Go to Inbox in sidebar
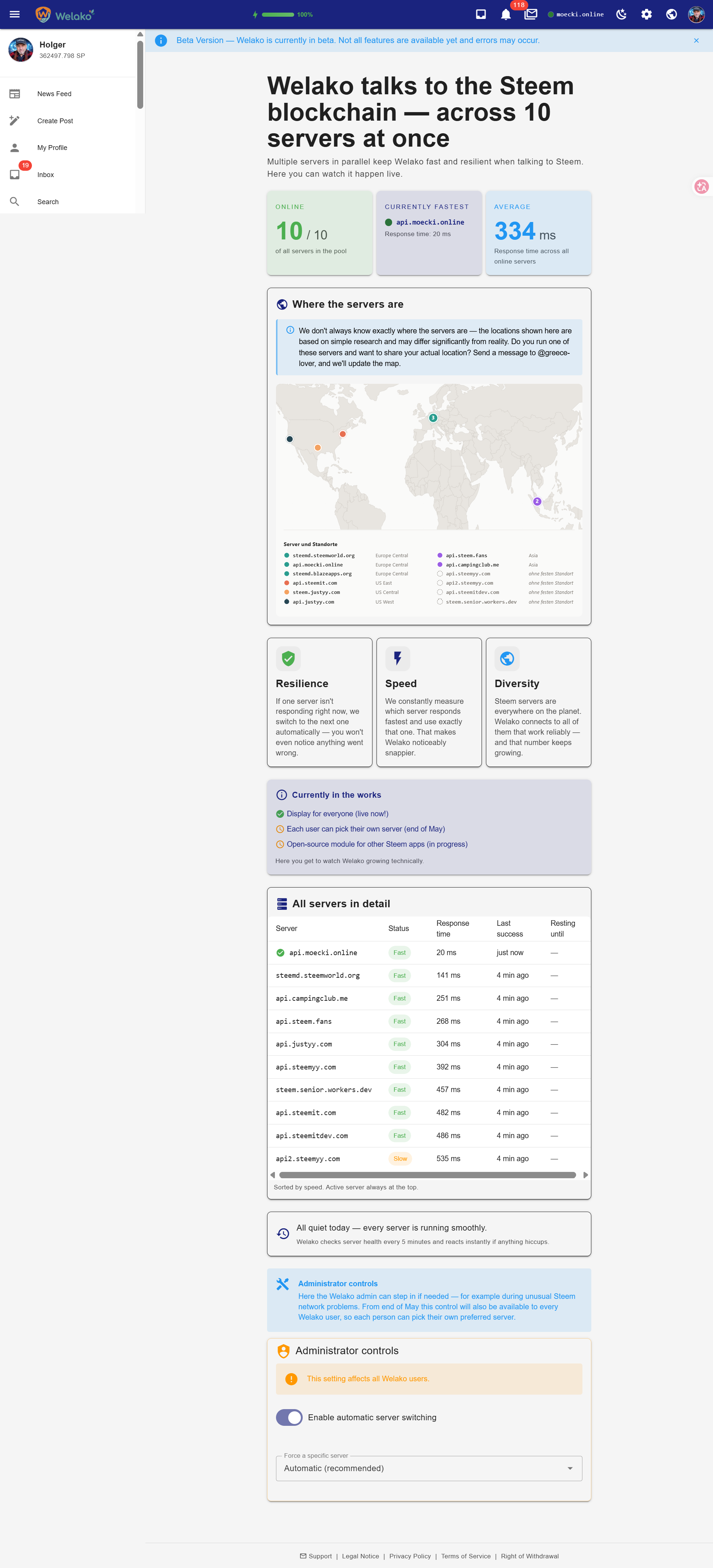Image resolution: width=713 pixels, height=1568 pixels. [46, 175]
